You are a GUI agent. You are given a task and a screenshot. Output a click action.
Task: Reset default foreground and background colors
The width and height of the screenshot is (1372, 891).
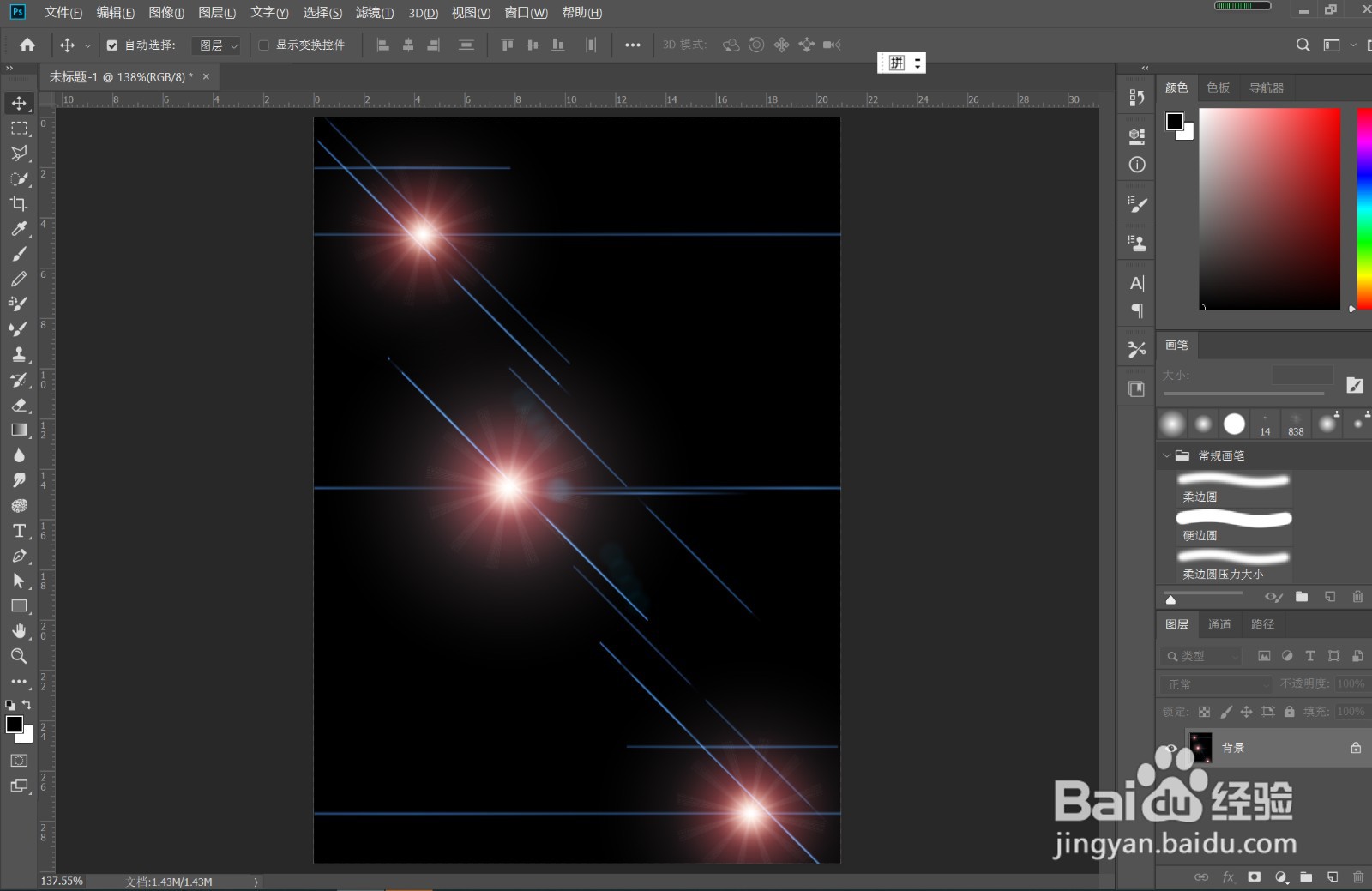pyautogui.click(x=10, y=705)
